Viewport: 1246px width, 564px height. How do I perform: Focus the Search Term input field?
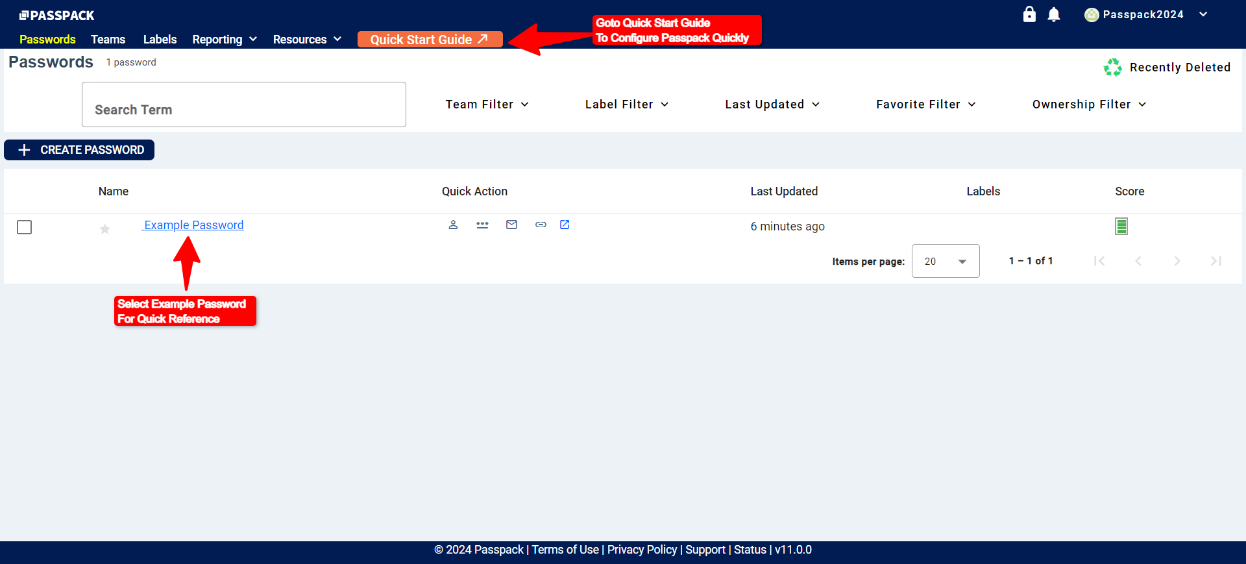click(244, 104)
